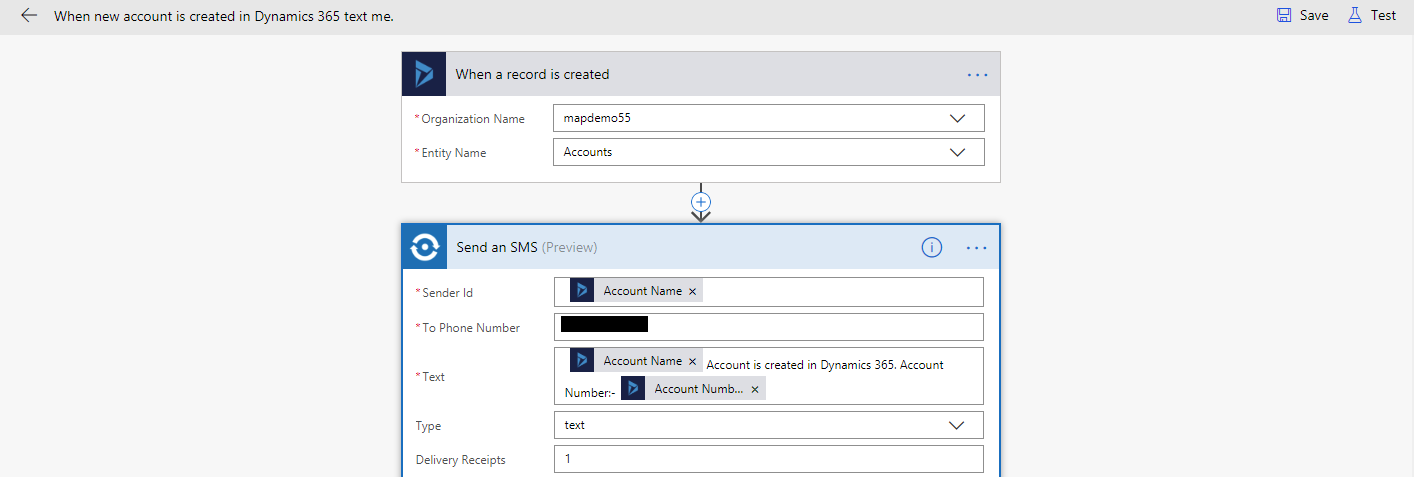Click the Sender Id label

pos(447,293)
